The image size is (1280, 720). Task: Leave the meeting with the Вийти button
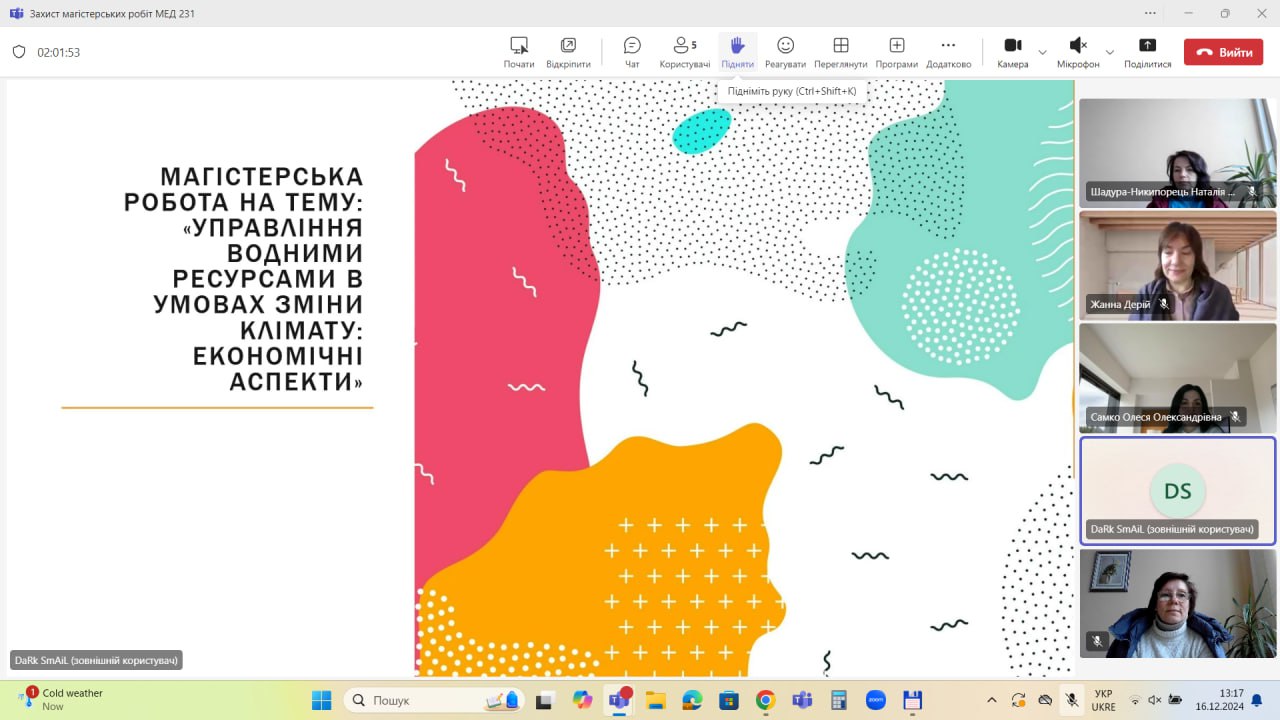1223,52
